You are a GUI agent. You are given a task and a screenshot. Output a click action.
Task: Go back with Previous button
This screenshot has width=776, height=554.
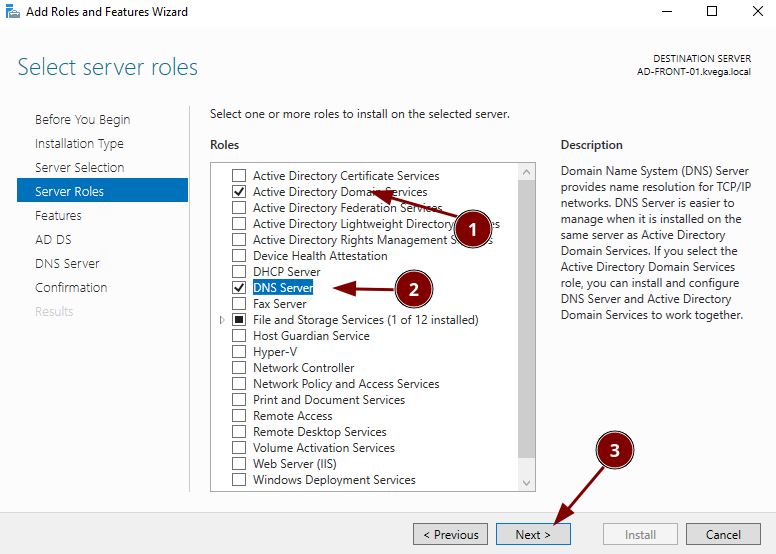(x=450, y=534)
